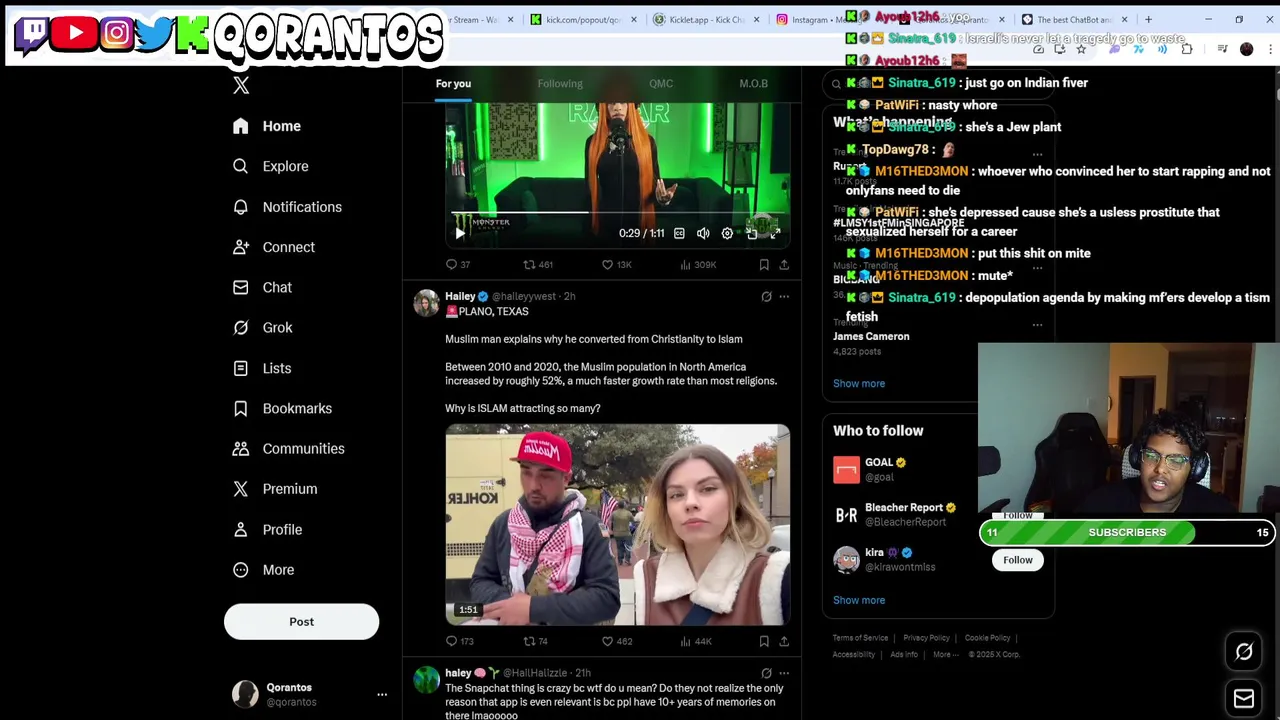Switch to the Following tab
1280x720 pixels.
[560, 84]
